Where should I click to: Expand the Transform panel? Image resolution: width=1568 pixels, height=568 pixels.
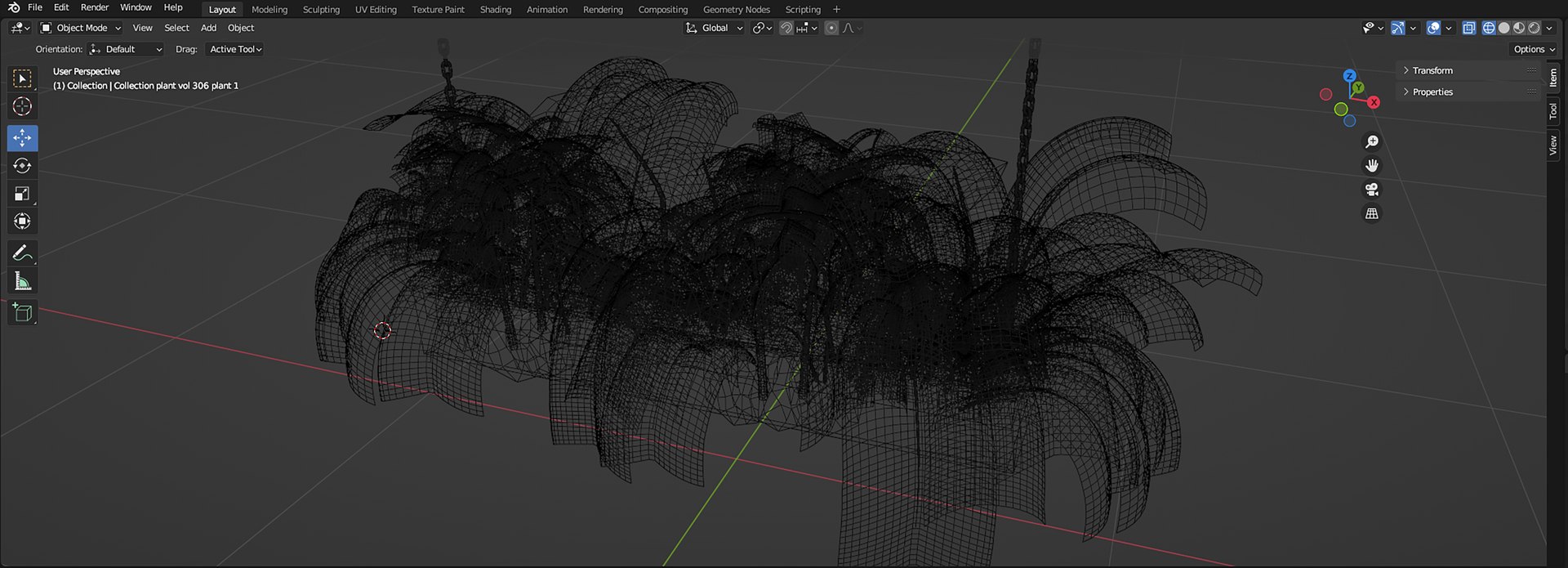pos(1469,70)
